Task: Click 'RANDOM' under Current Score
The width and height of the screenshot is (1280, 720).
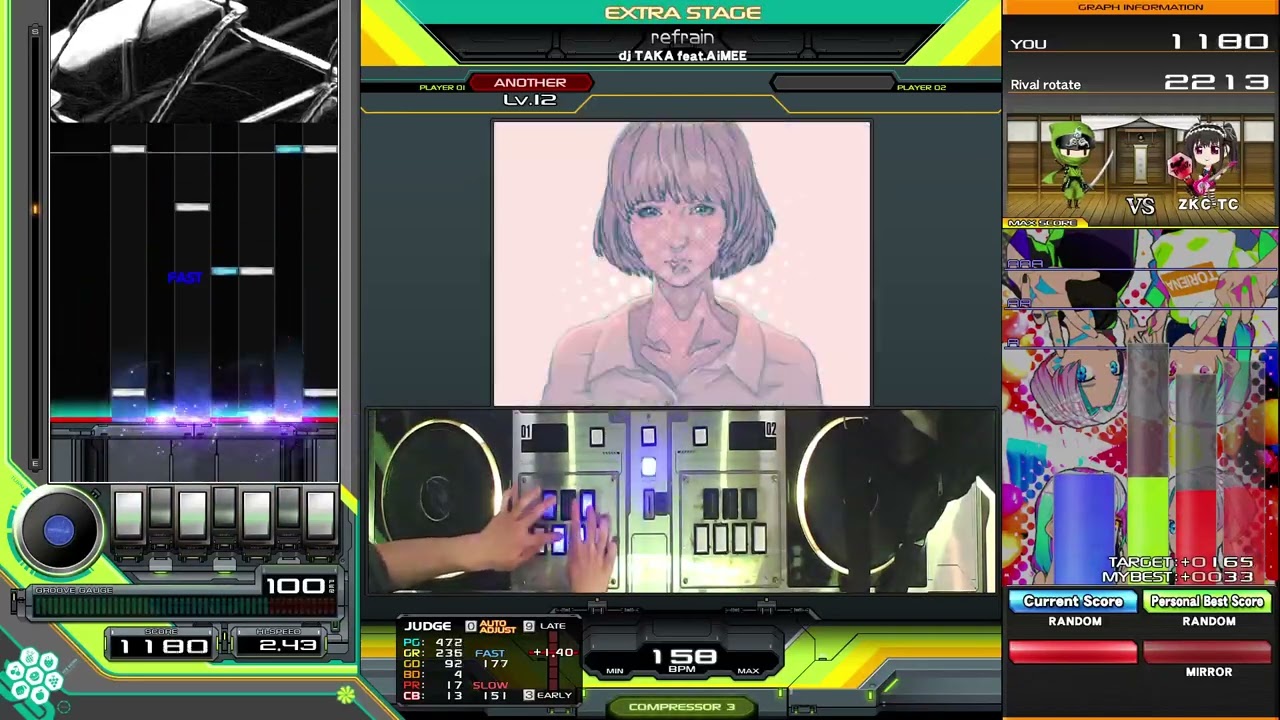Action: click(x=1075, y=622)
